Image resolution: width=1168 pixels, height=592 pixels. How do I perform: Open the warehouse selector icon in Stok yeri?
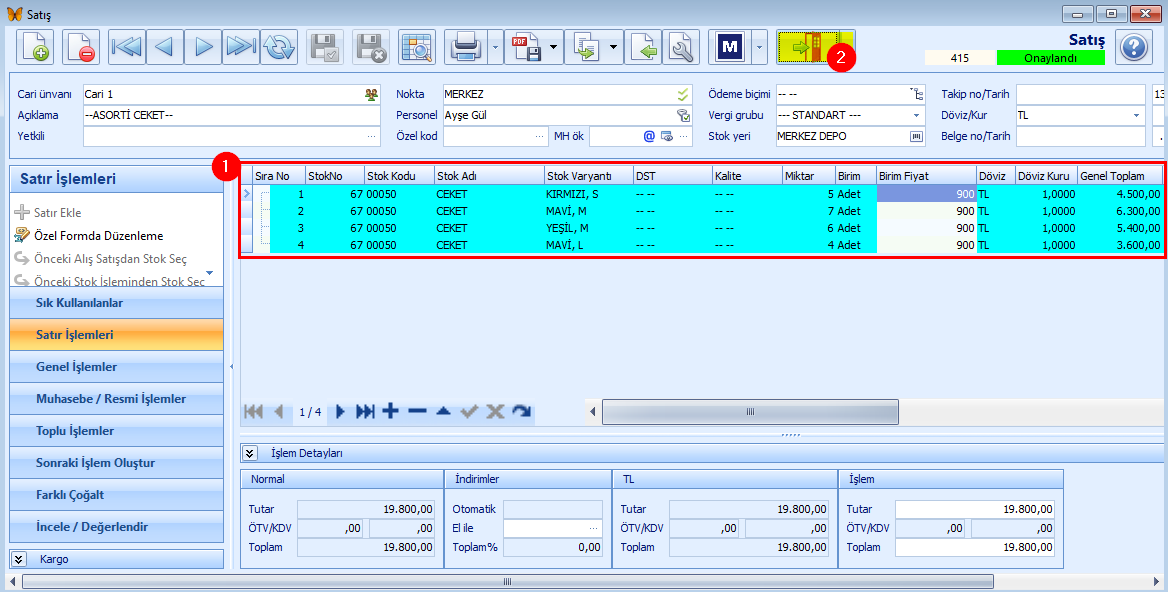coord(916,136)
